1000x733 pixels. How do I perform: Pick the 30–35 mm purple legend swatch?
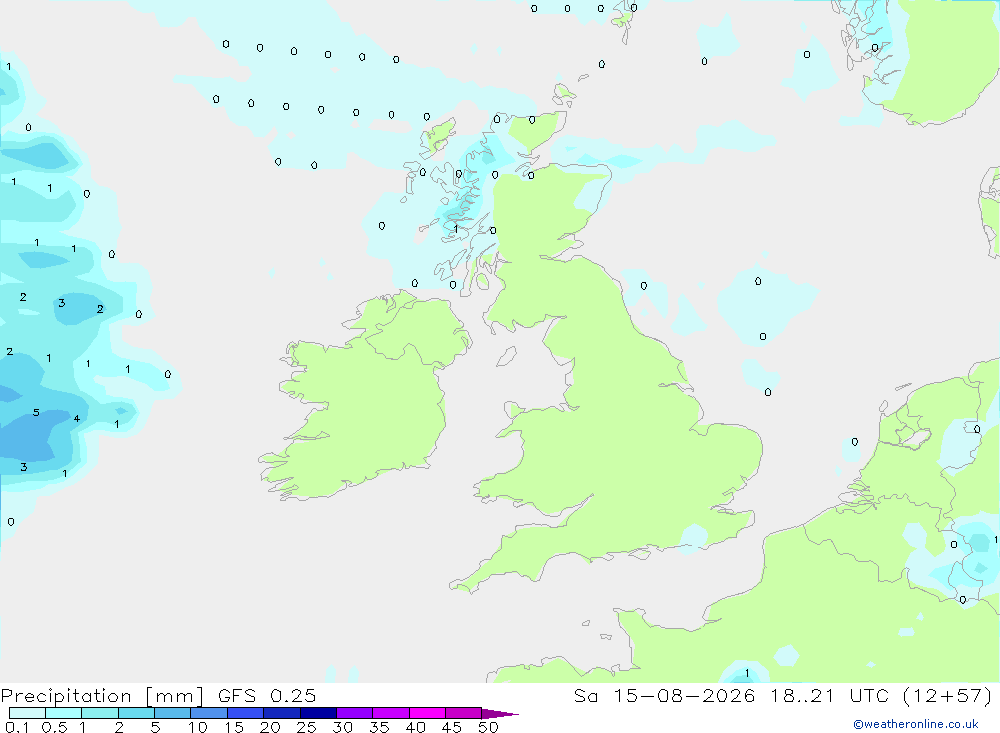[354, 713]
